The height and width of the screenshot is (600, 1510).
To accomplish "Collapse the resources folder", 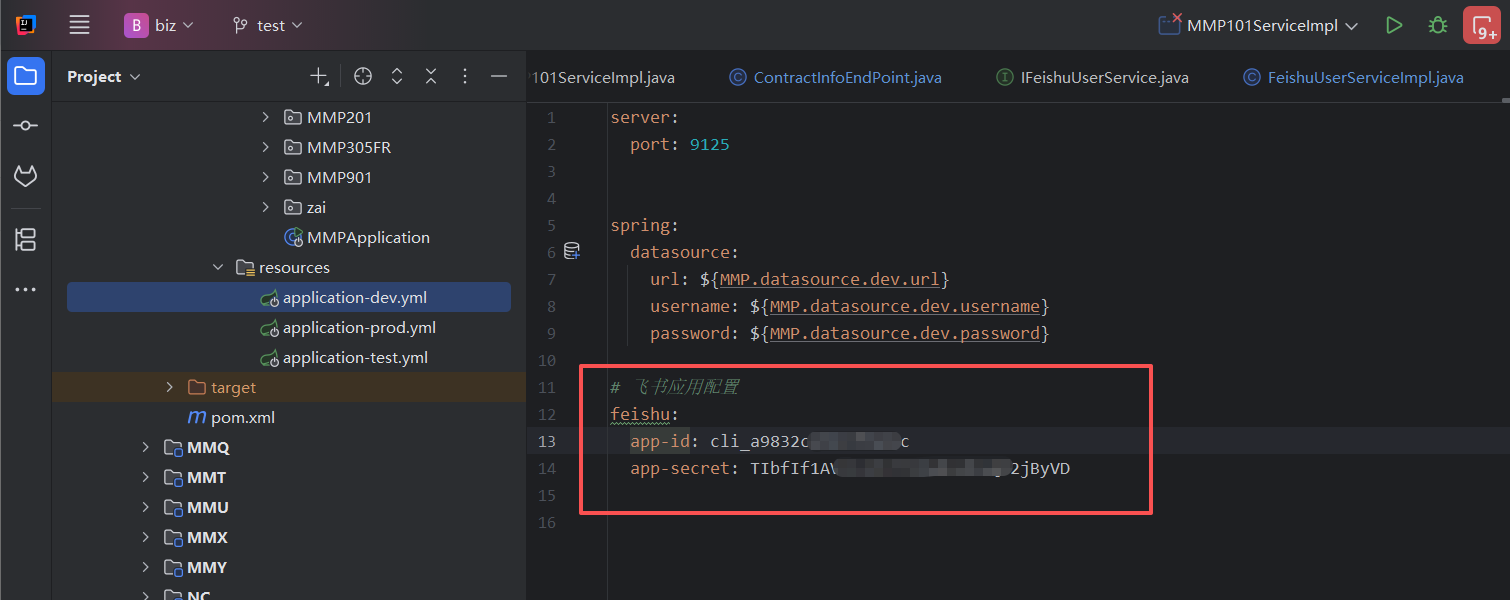I will coord(218,267).
